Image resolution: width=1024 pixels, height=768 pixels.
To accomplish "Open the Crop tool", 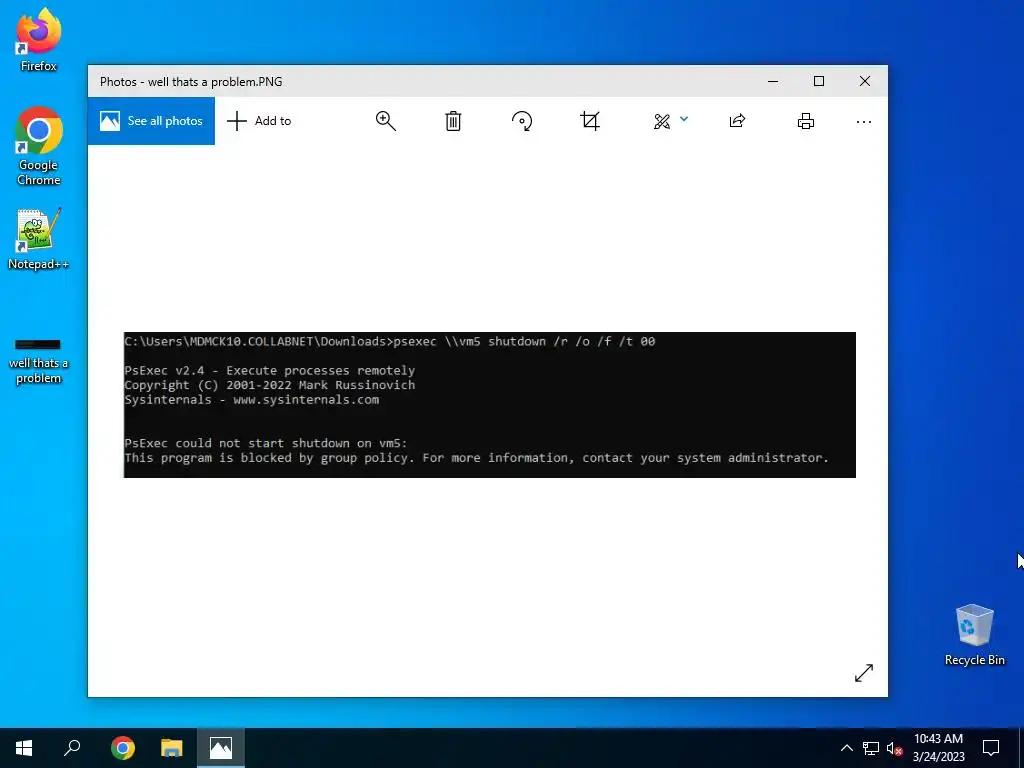I will click(x=590, y=121).
